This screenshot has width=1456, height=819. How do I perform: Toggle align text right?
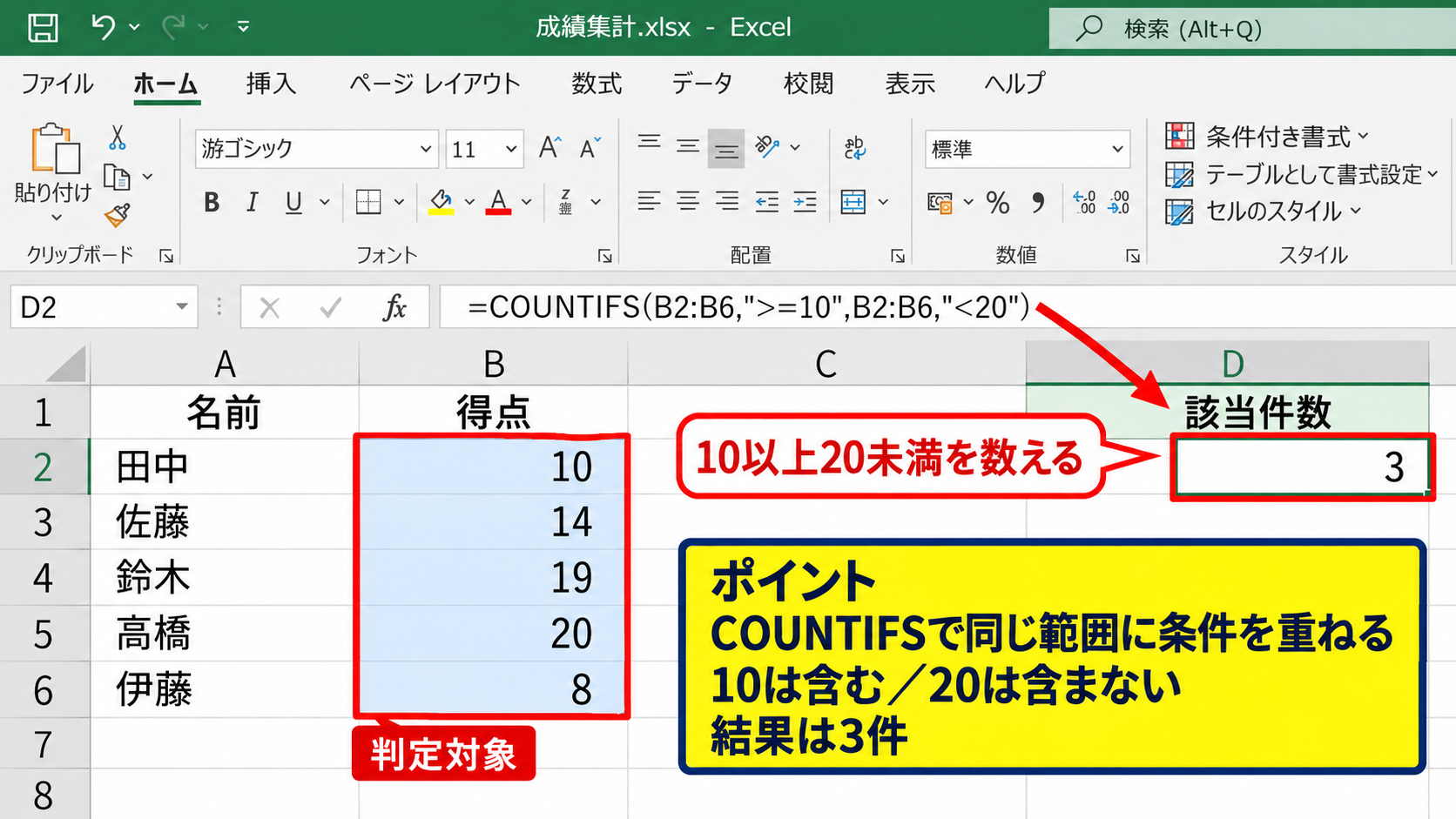click(x=726, y=202)
